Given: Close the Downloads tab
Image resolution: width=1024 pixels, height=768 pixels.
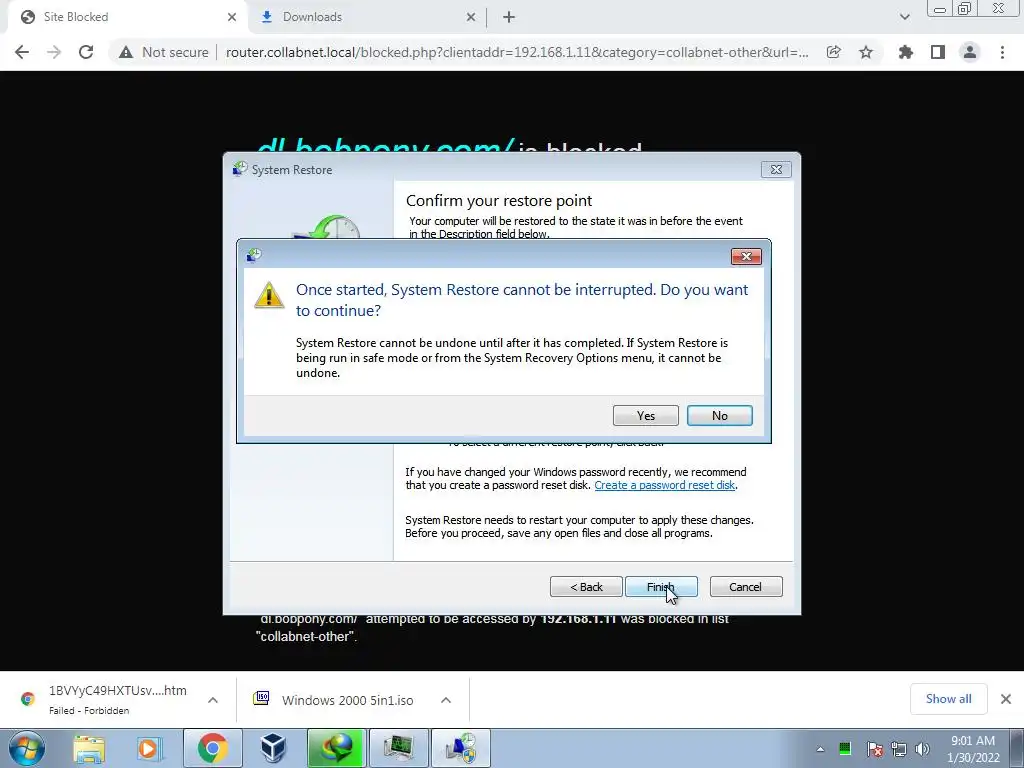Looking at the screenshot, I should point(470,18).
